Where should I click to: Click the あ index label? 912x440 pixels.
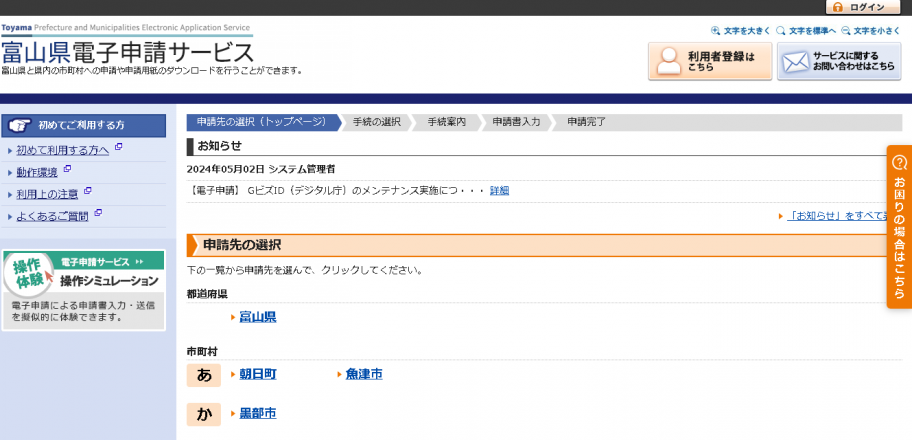pos(204,375)
